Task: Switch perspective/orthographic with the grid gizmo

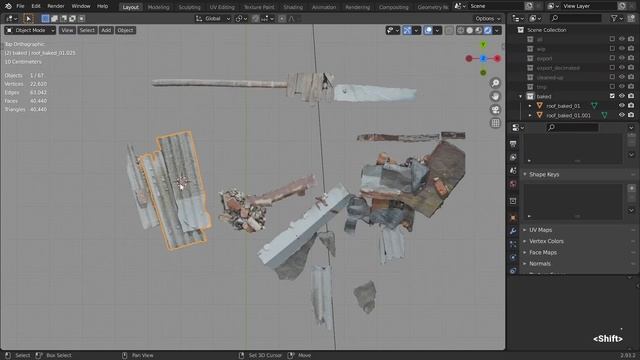Action: tap(495, 123)
